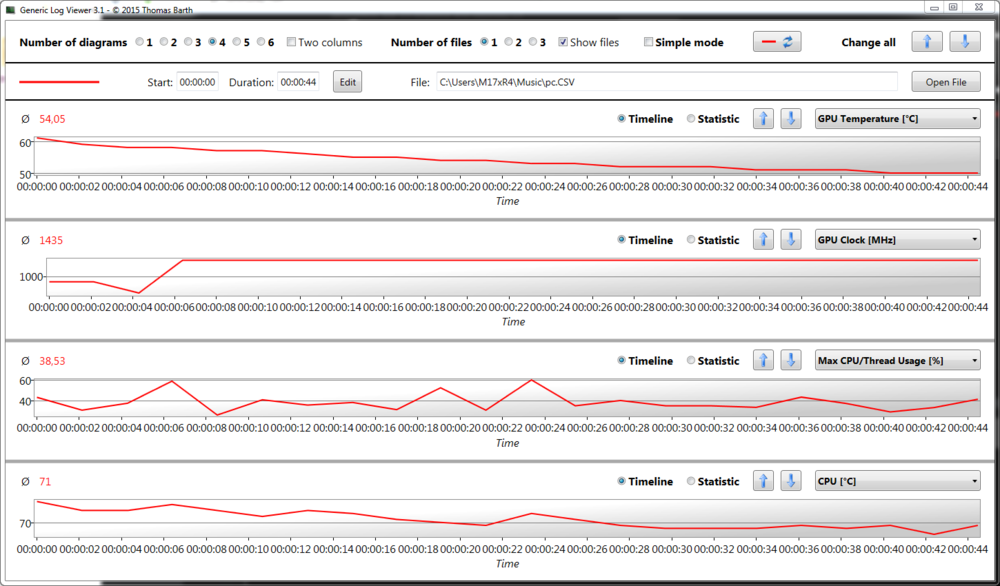
Task: Click the Edit button next to Duration
Action: tap(347, 82)
